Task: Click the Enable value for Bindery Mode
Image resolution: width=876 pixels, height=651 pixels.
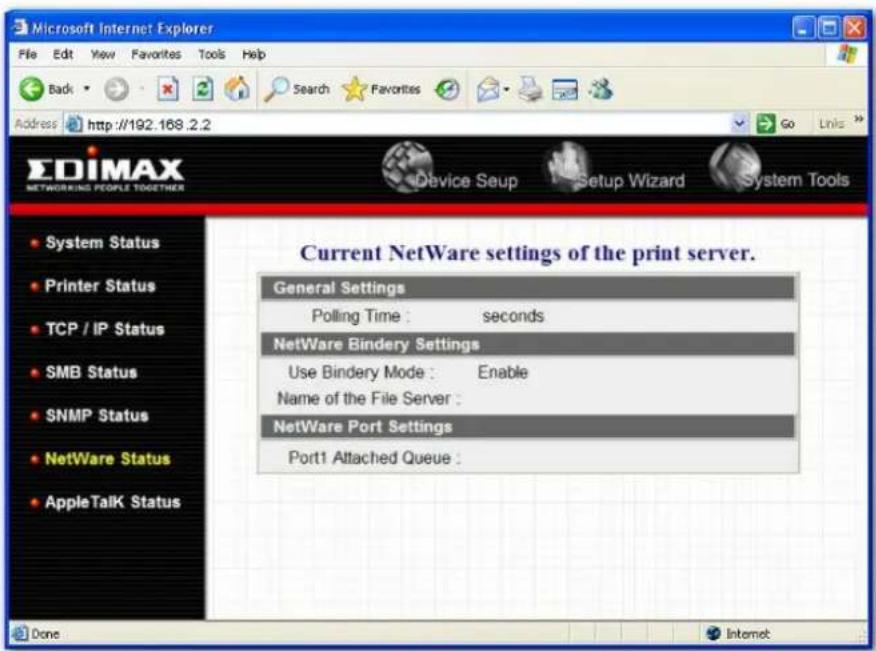Action: click(503, 372)
